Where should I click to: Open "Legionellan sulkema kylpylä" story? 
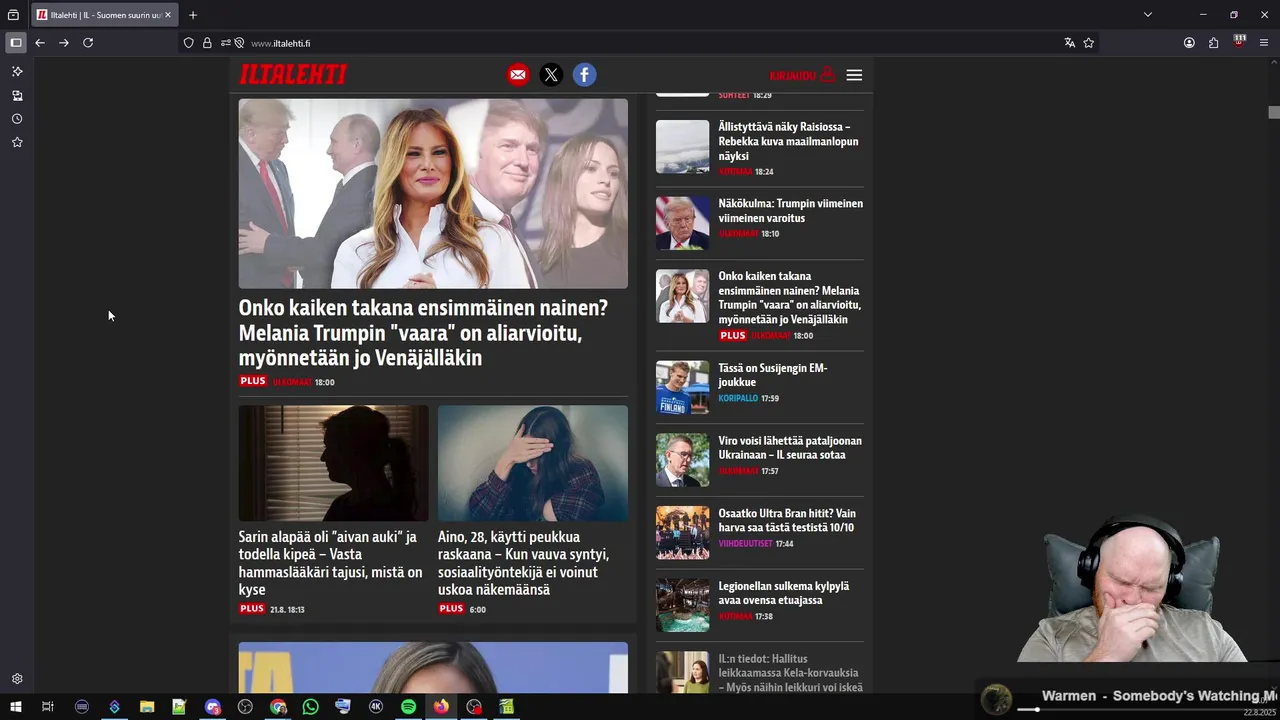pos(783,593)
